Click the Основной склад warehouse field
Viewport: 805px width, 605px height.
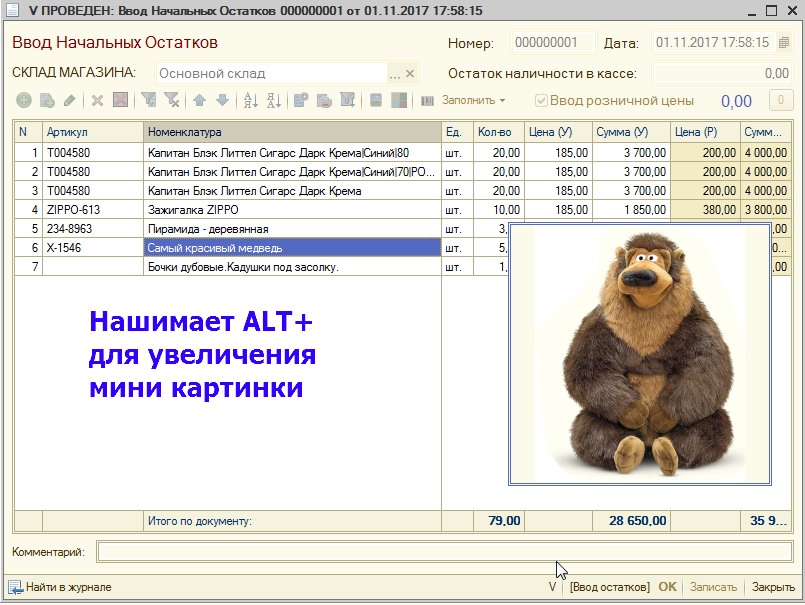pos(271,73)
